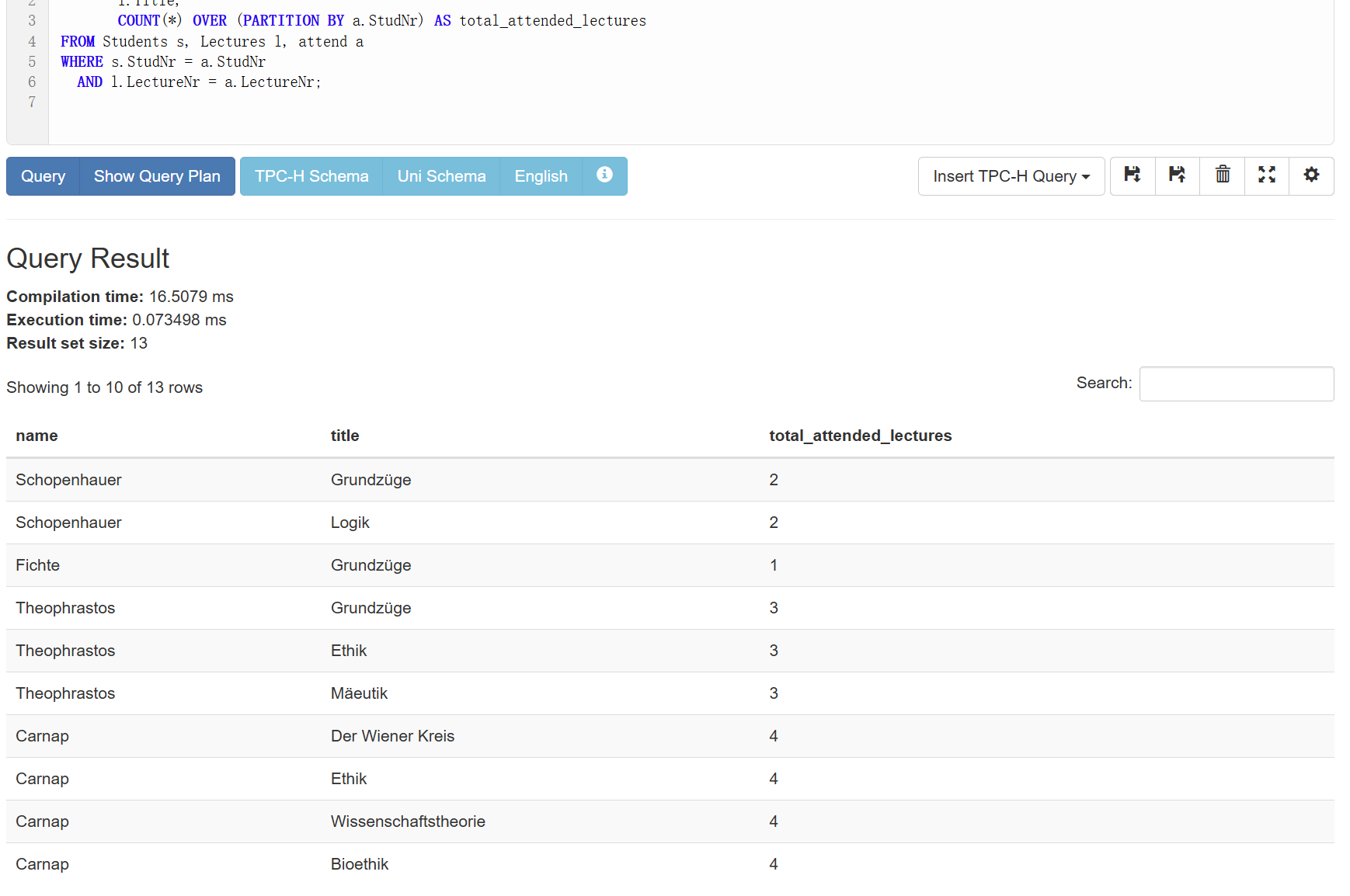1350x896 pixels.
Task: Sort results by the name column header
Action: click(x=37, y=436)
